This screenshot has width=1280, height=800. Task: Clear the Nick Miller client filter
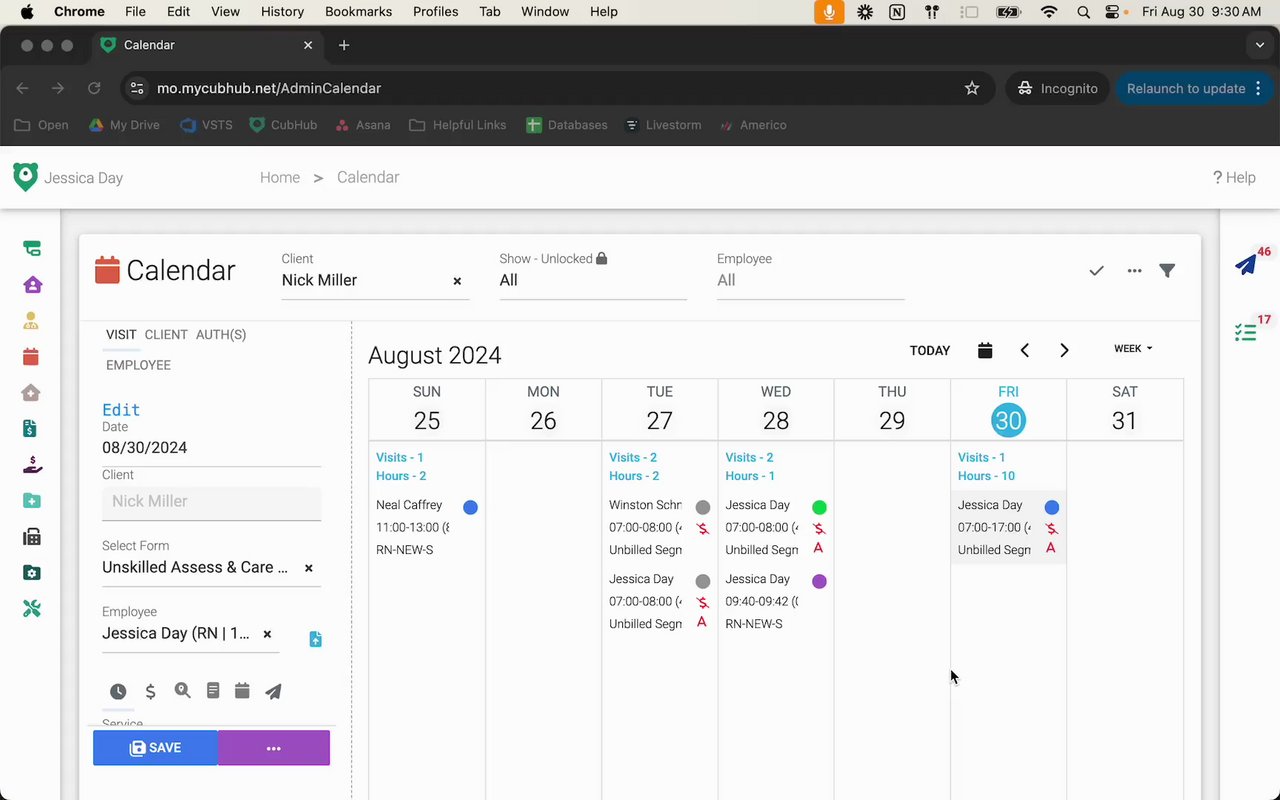[x=457, y=281]
